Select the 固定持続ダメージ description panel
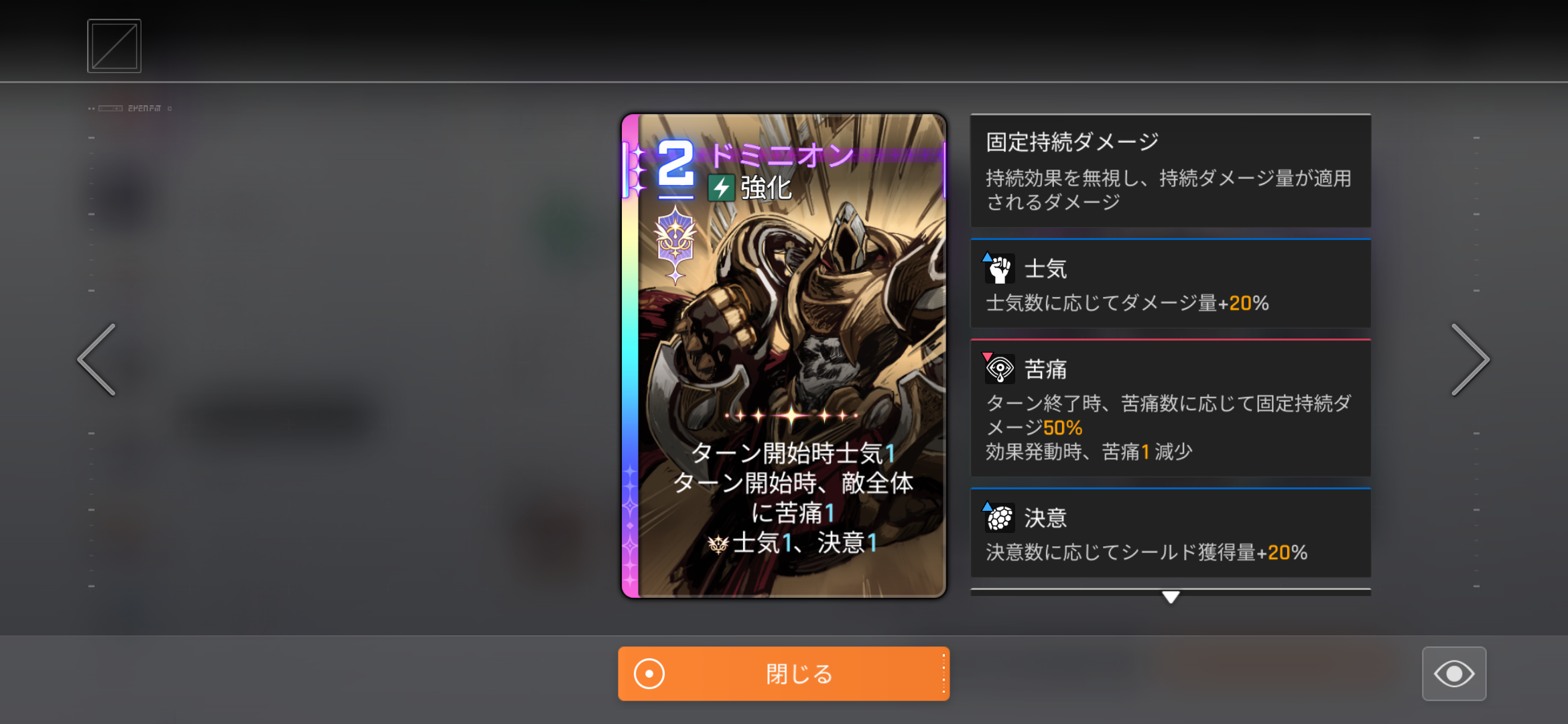 tap(1171, 171)
